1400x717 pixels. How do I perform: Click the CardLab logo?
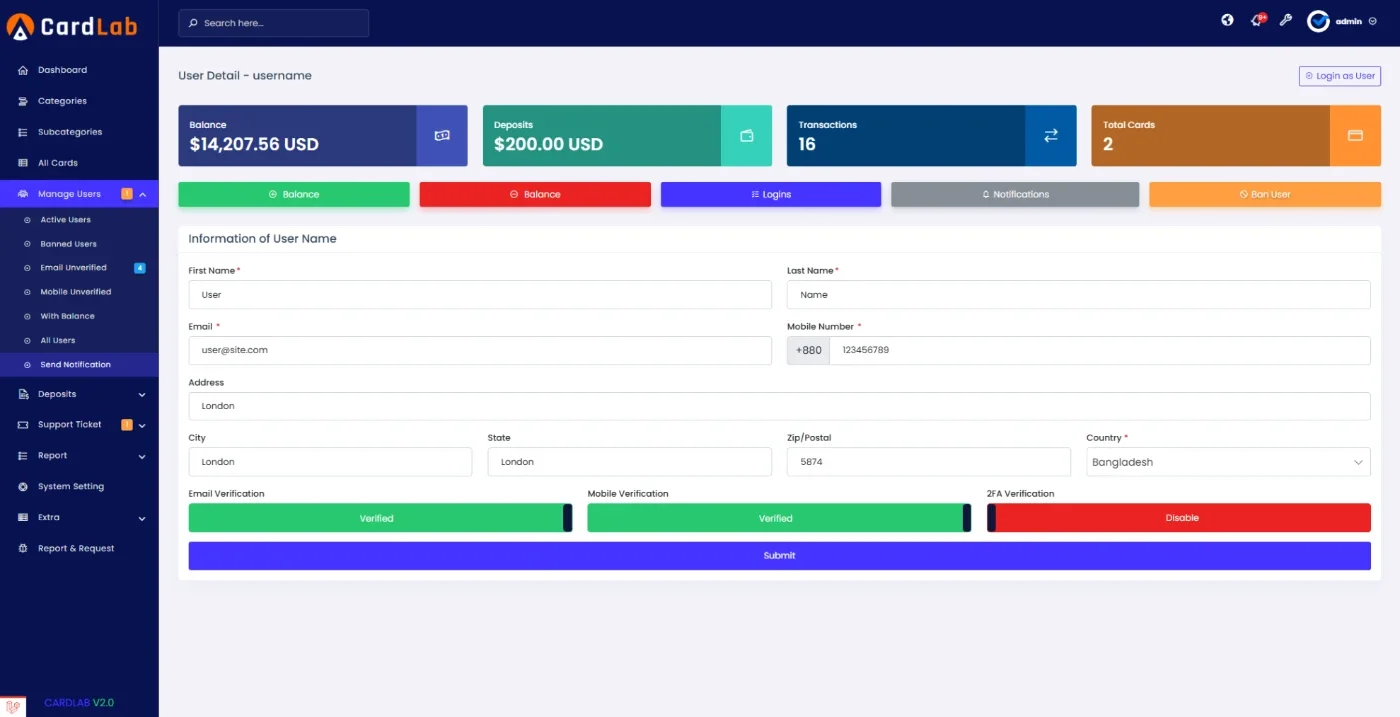(x=71, y=27)
